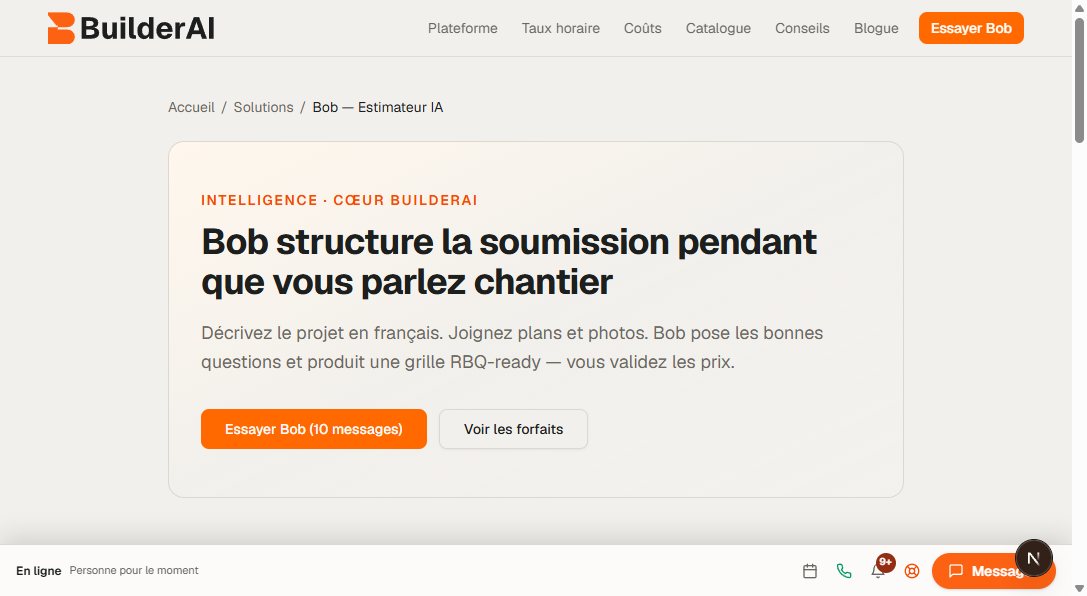Click the Bob structure la soumission headline
Screen dimensions: 1087x596
coord(509,262)
